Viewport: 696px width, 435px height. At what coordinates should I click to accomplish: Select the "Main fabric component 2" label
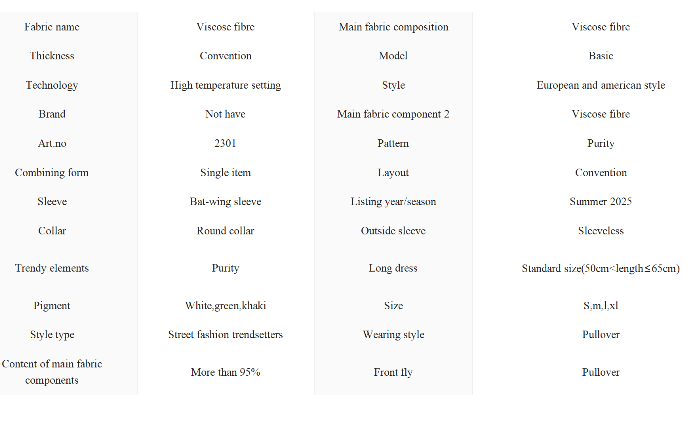393,114
